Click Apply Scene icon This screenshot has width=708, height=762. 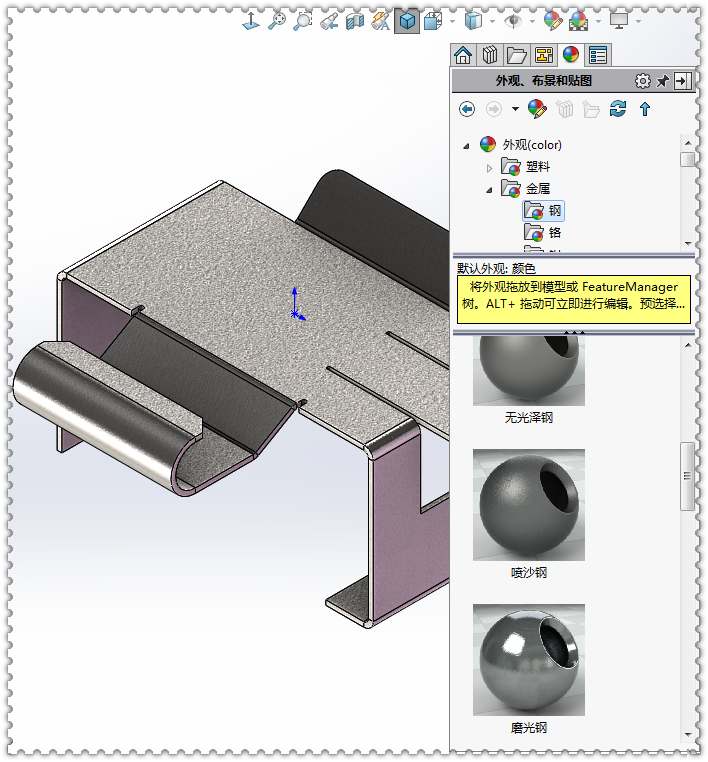(x=578, y=21)
